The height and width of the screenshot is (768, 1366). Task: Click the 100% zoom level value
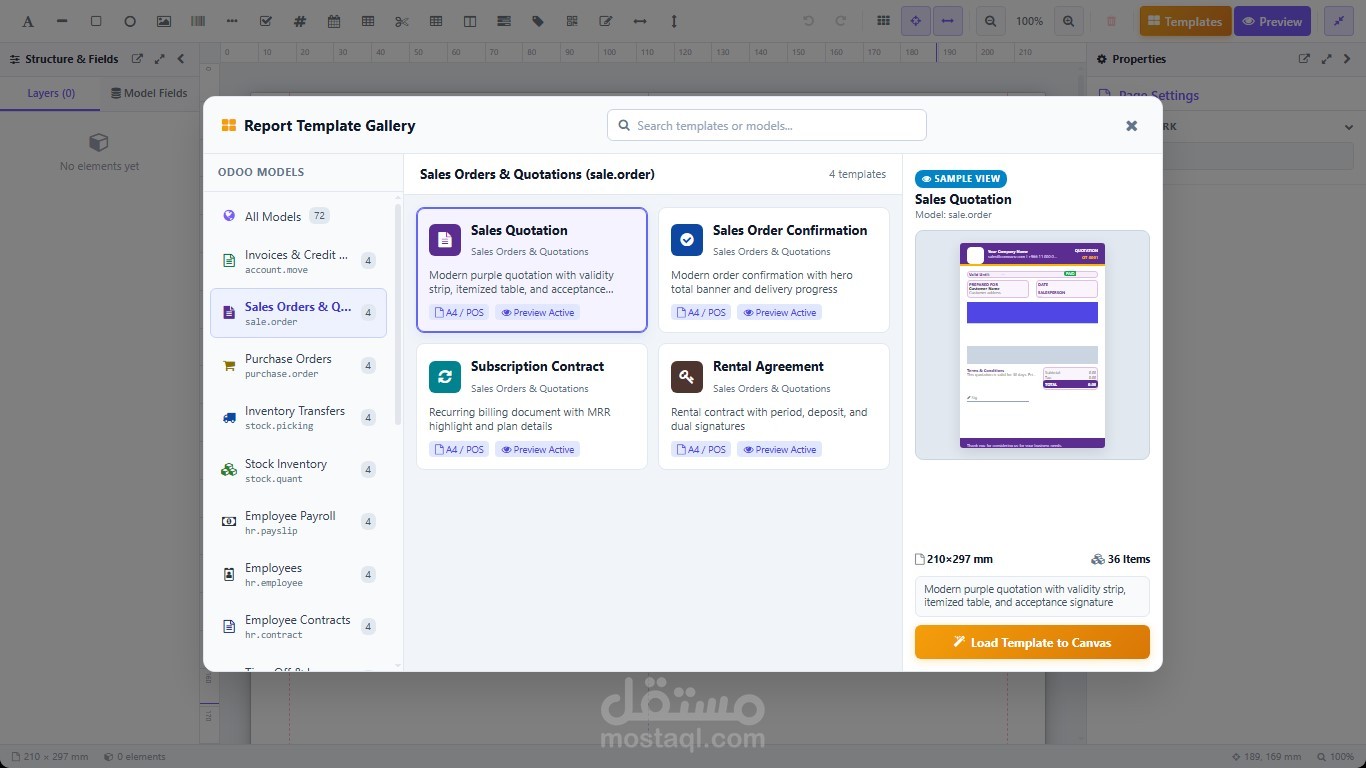pos(1029,21)
